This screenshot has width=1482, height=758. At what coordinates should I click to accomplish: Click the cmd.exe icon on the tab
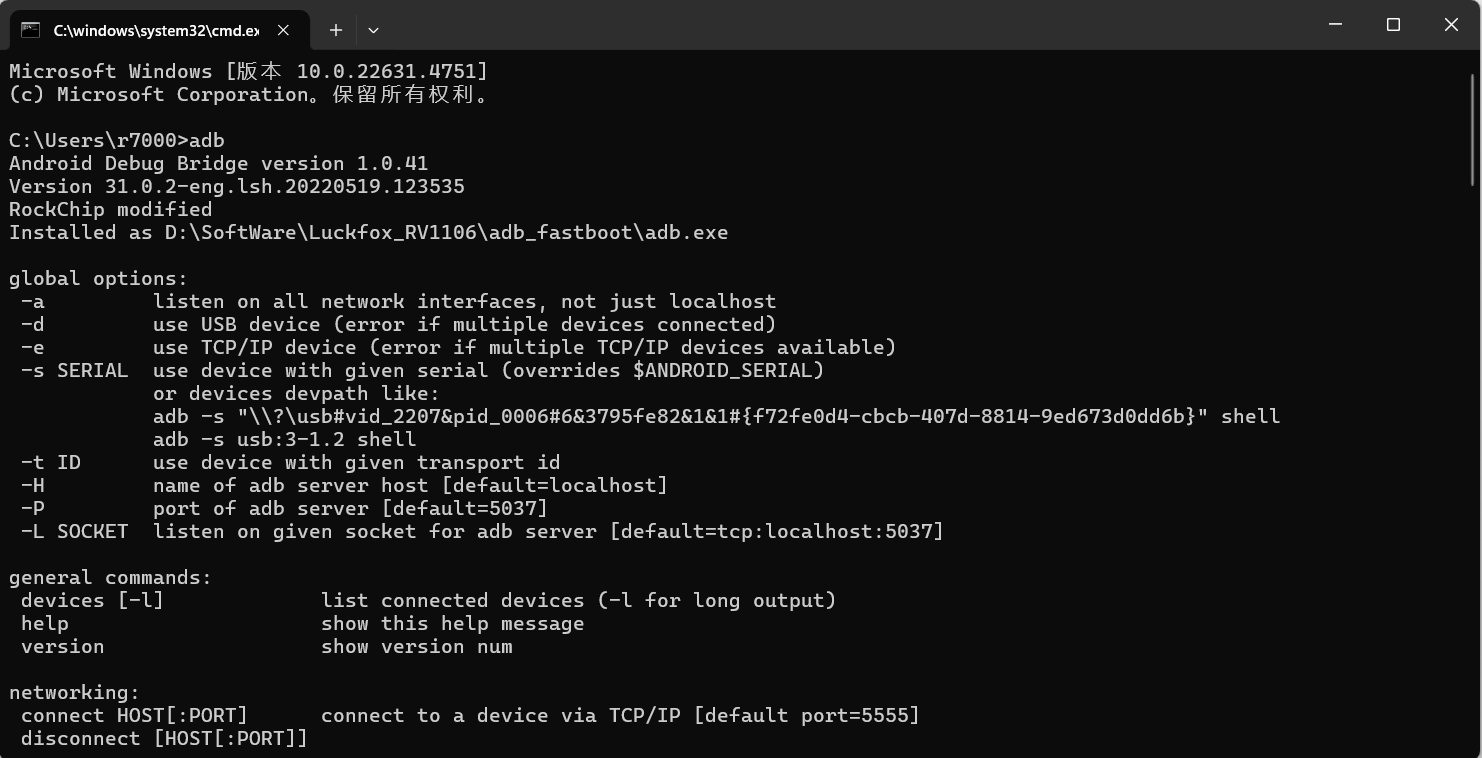coord(31,30)
